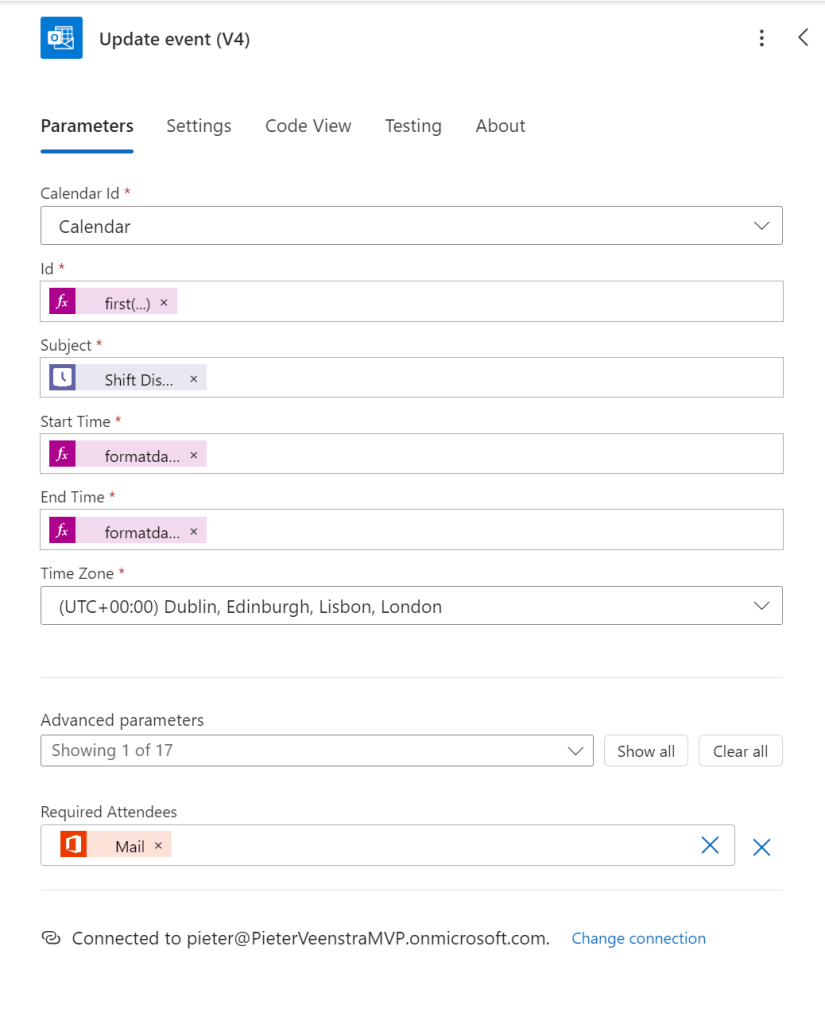Open the Code View tab
This screenshot has width=825, height=1024.
click(x=308, y=126)
